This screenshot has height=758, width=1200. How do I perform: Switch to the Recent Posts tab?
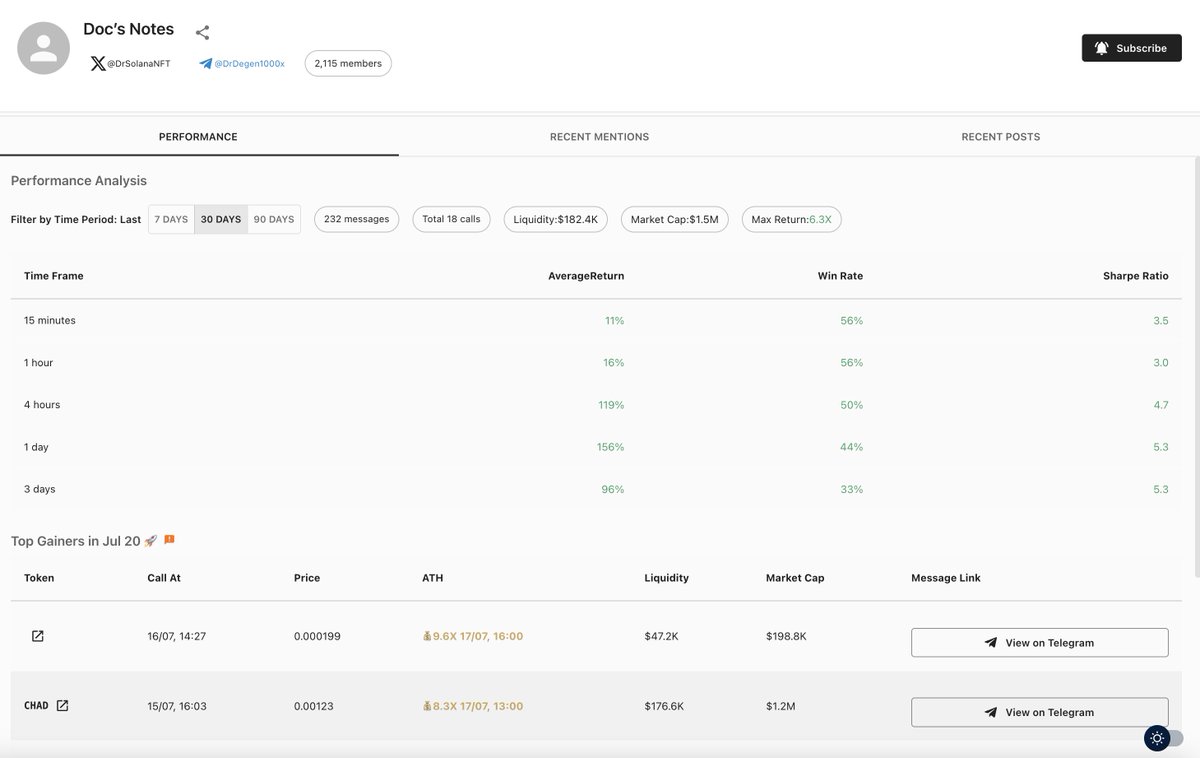(1000, 137)
